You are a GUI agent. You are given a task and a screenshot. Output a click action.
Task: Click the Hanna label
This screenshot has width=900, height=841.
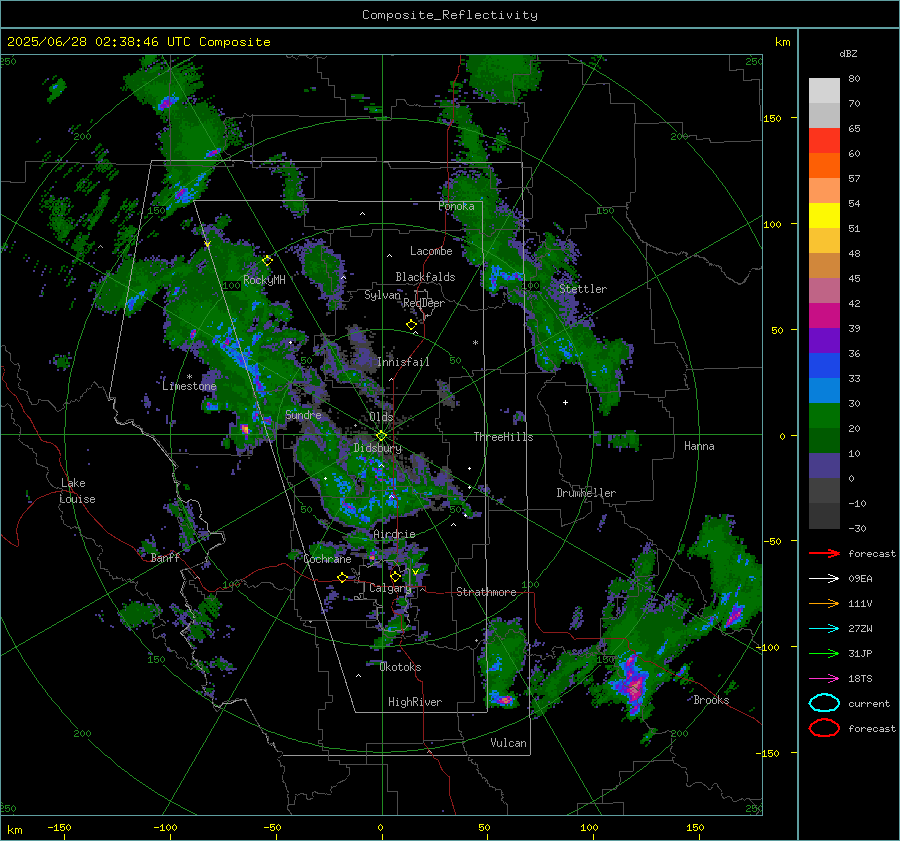click(x=699, y=446)
